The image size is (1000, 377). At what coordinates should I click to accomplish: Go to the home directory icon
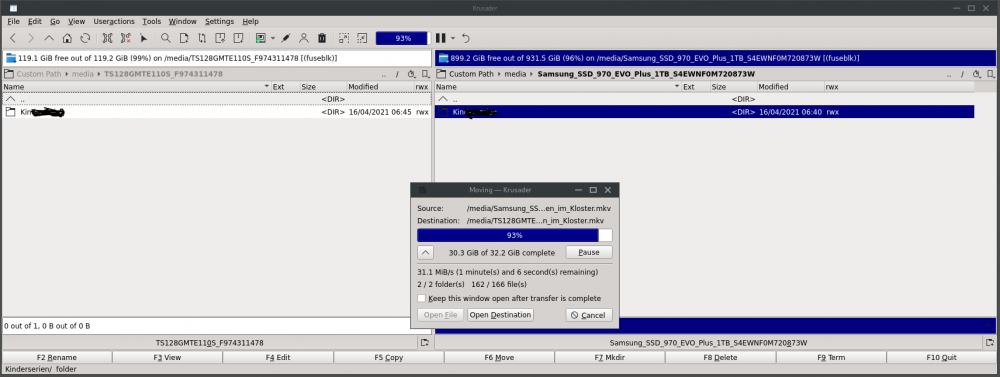coord(67,38)
